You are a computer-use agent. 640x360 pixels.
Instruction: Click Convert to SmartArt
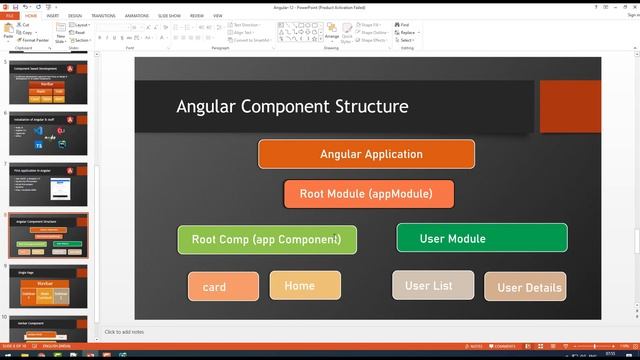pos(249,40)
